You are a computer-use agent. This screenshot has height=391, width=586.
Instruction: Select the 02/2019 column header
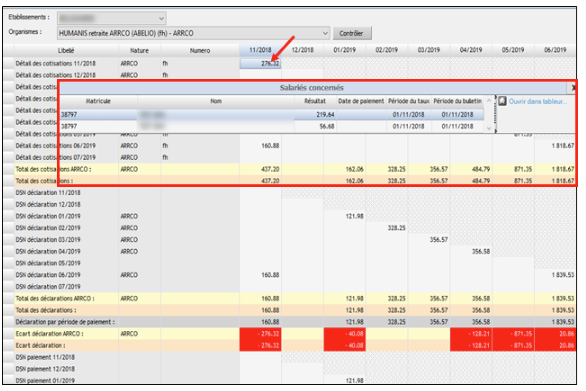click(x=387, y=50)
